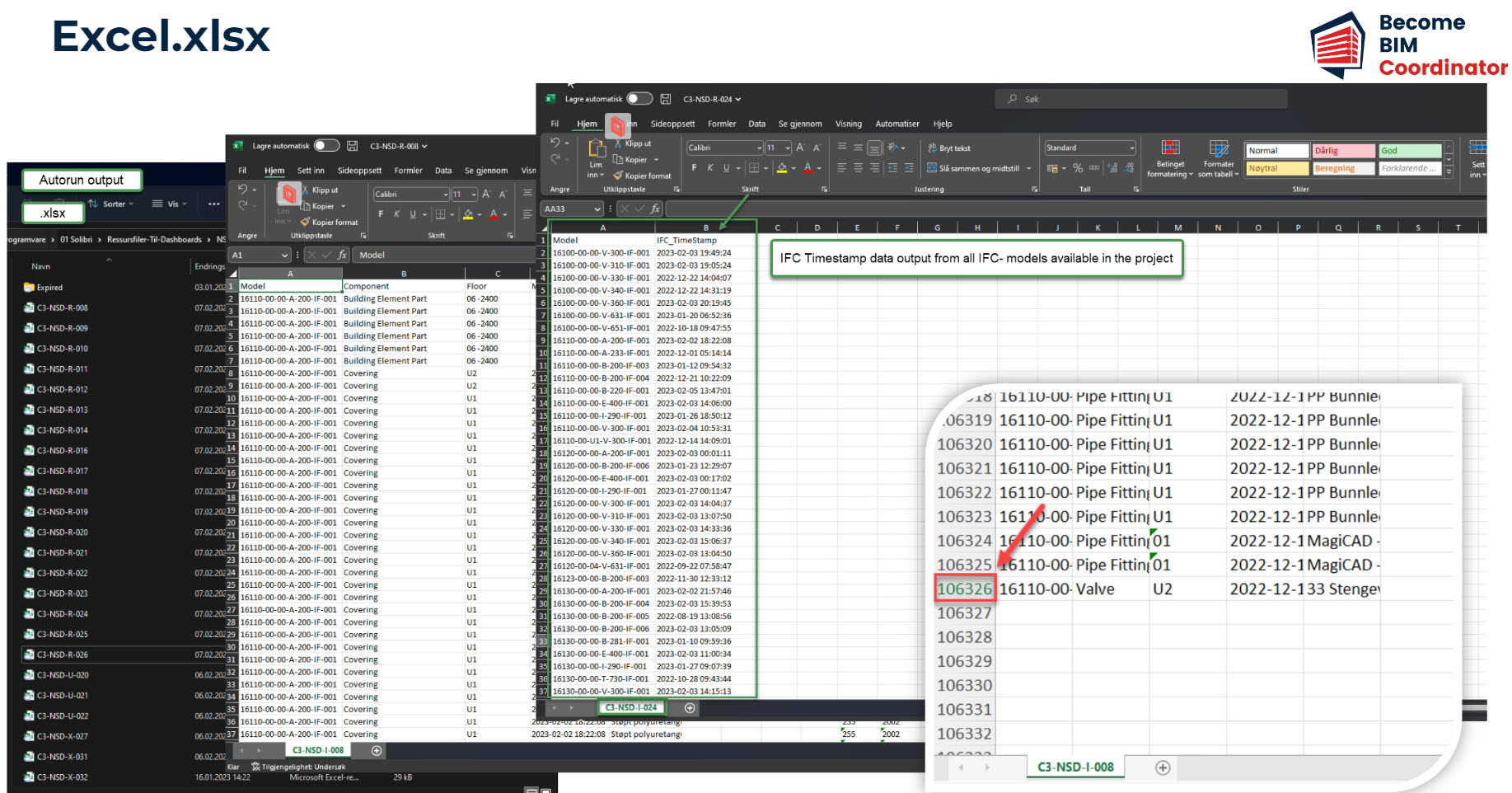1512x793 pixels.
Task: Click red font color A in R-024 ribbon
Action: [807, 168]
